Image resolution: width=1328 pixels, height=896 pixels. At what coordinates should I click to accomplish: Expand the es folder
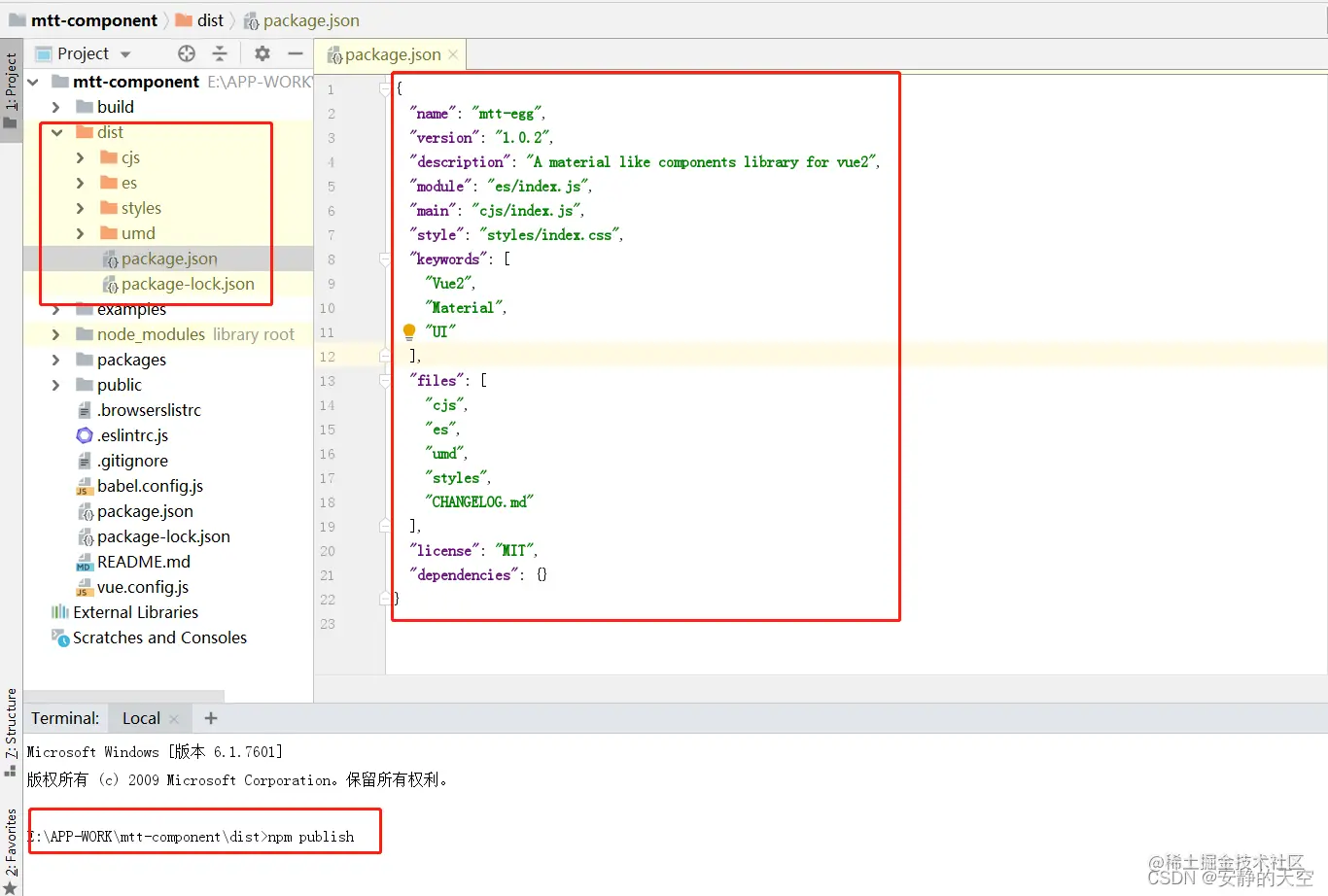[80, 183]
